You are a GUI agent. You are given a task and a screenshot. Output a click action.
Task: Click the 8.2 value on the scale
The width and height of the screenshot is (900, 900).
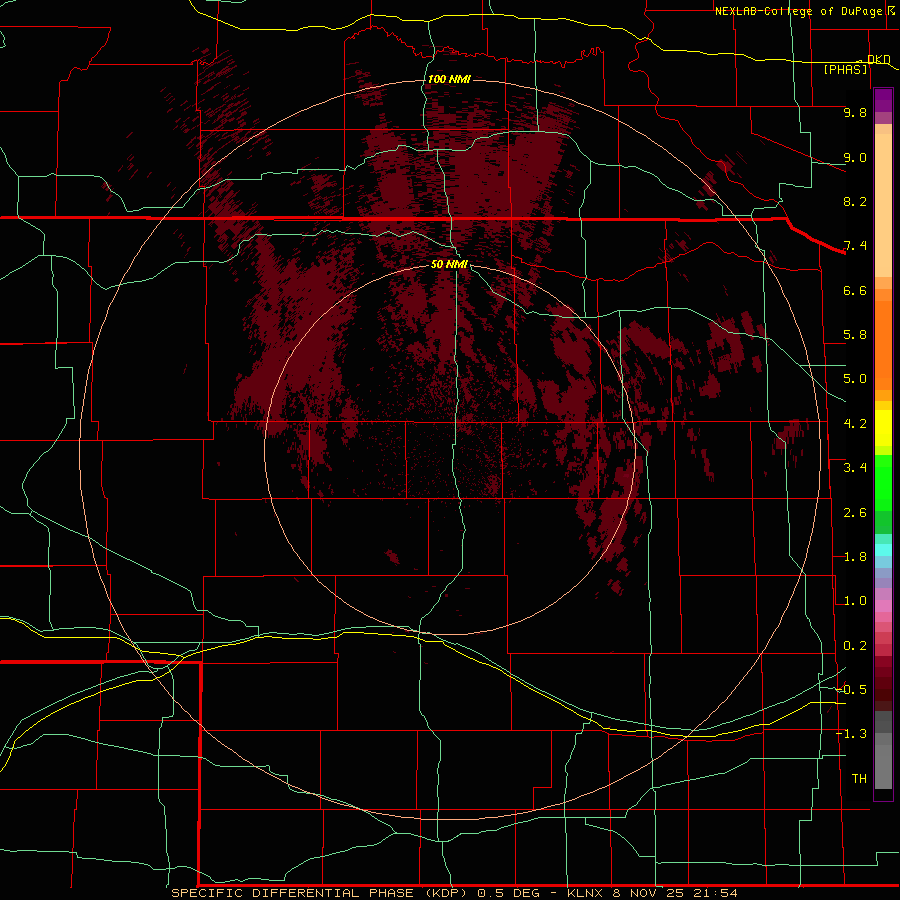click(855, 201)
